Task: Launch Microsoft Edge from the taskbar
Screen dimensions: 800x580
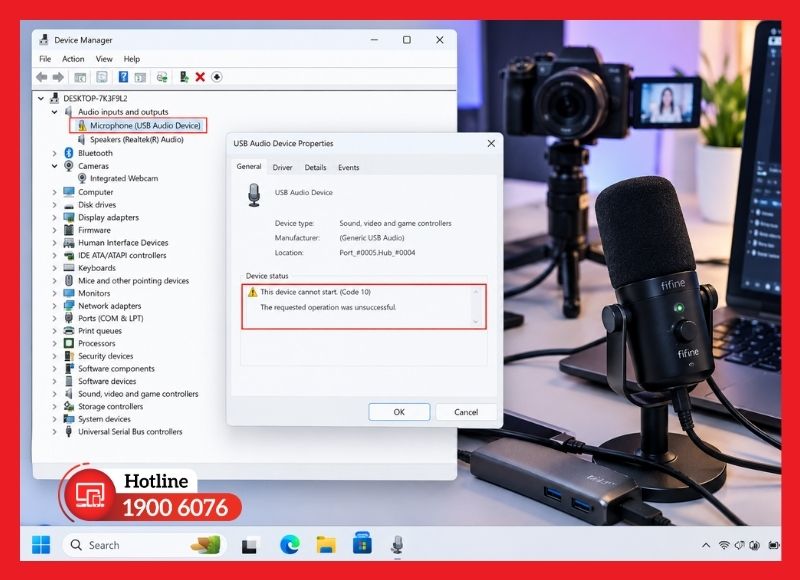Action: click(x=290, y=545)
